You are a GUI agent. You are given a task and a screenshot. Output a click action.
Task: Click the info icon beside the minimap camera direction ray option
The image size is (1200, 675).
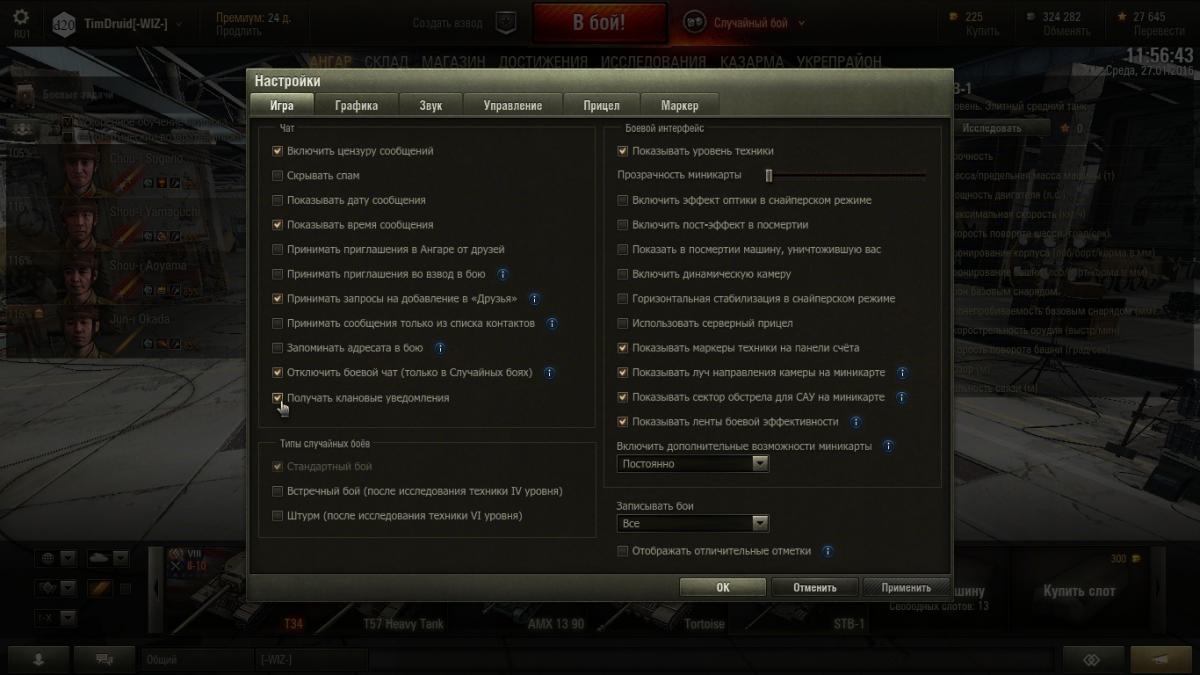click(902, 372)
